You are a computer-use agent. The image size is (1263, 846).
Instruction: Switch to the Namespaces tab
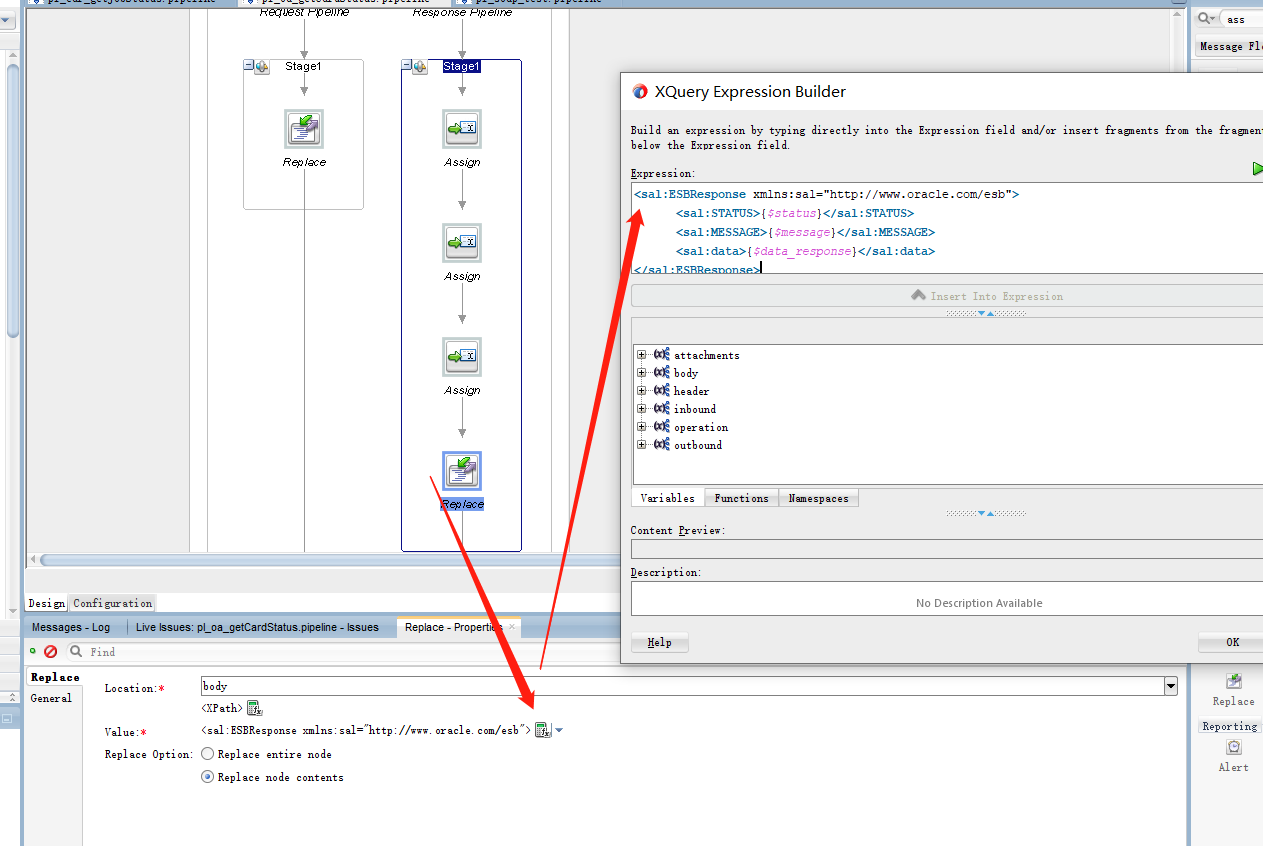(x=819, y=498)
